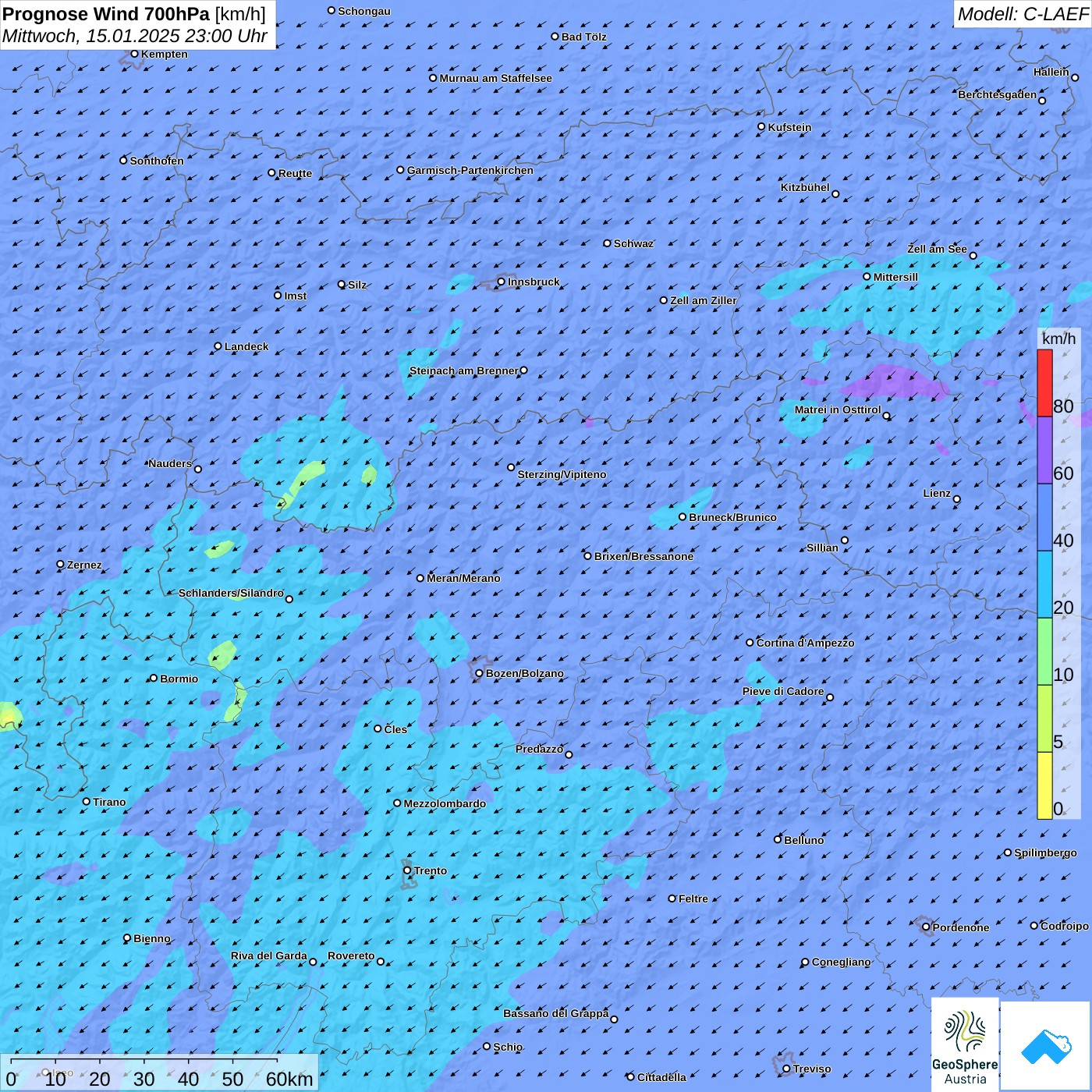This screenshot has height=1092, width=1092.
Task: Click the Trento city label
Action: pyautogui.click(x=431, y=870)
